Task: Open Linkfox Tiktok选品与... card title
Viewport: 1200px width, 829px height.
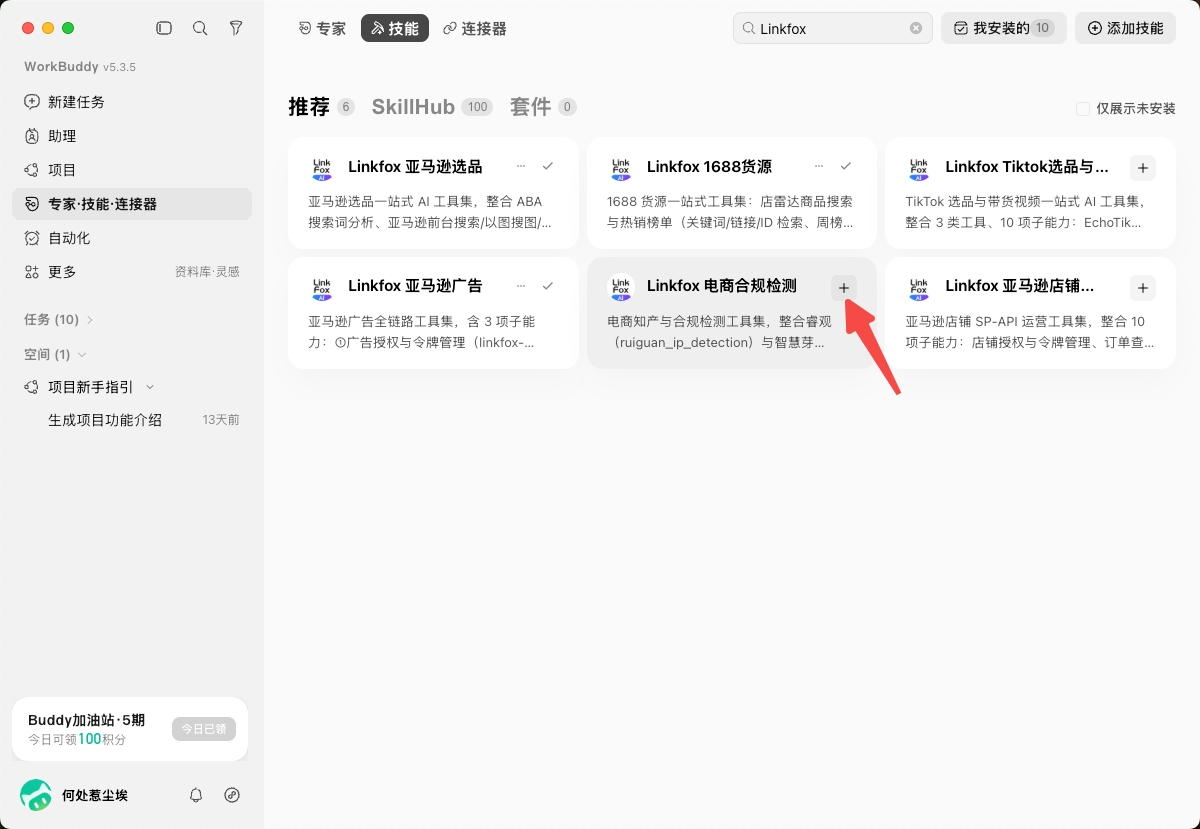Action: pos(1027,167)
